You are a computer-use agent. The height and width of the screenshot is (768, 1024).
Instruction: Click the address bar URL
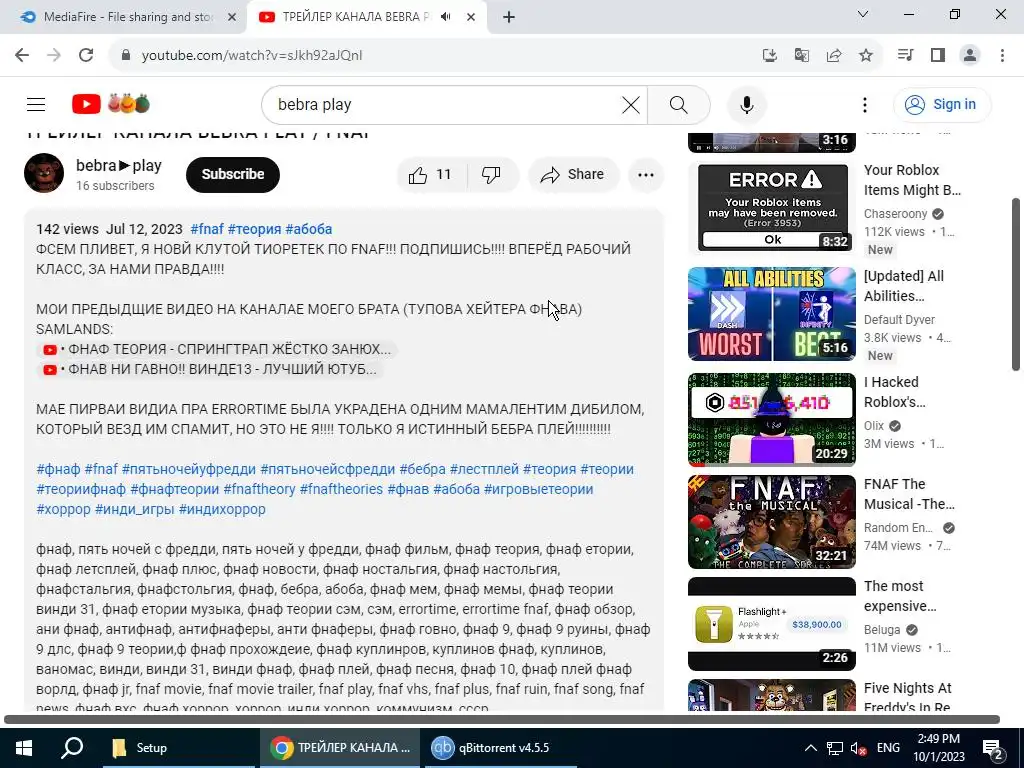pos(252,55)
